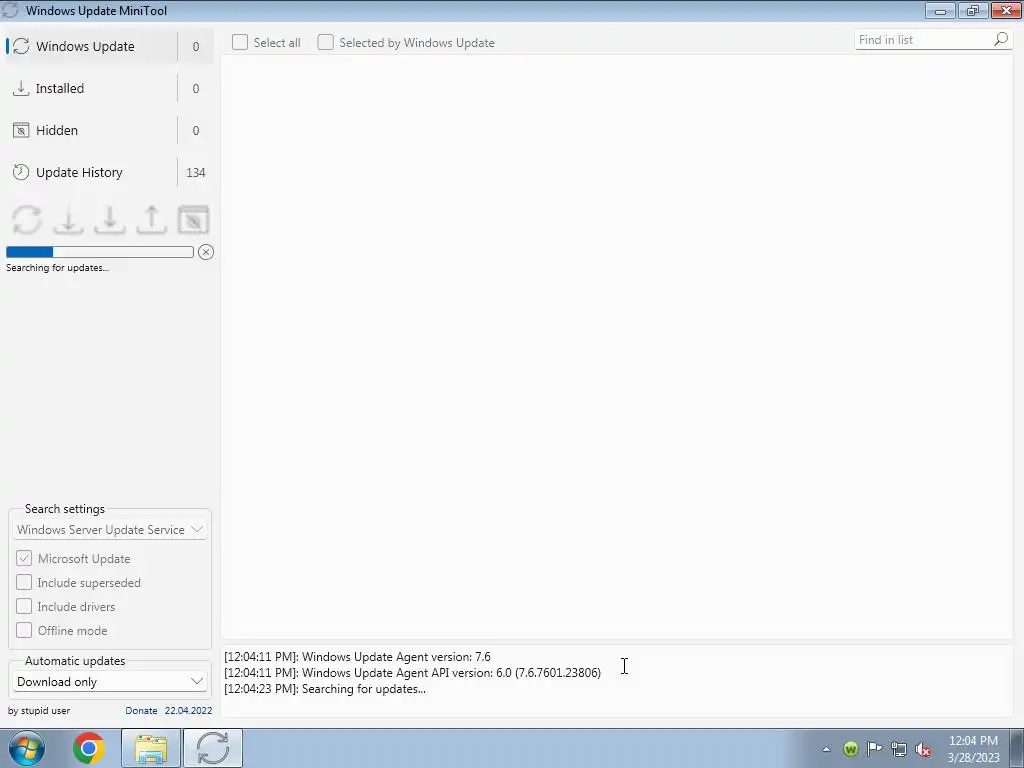The width and height of the screenshot is (1024, 768).
Task: Click the Uninstall updates up-arrow icon
Action: pos(152,219)
